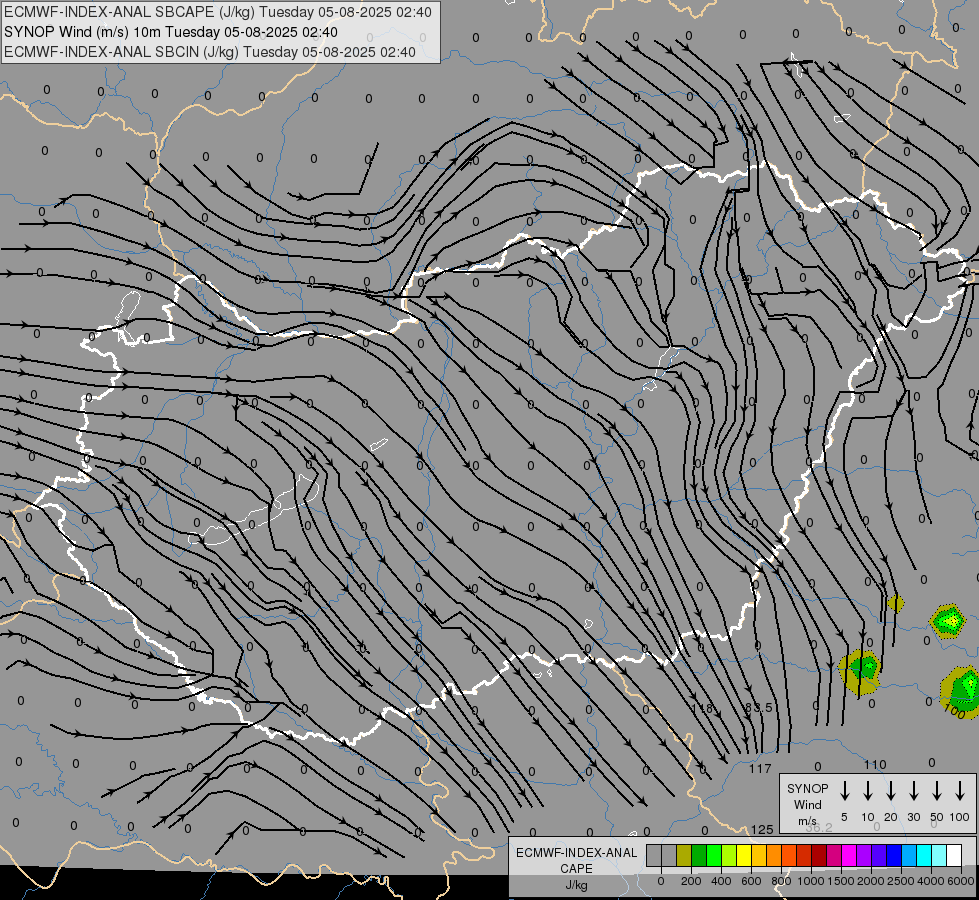
Task: Click the wind legend arrow for 30 m/s
Action: pos(913,791)
